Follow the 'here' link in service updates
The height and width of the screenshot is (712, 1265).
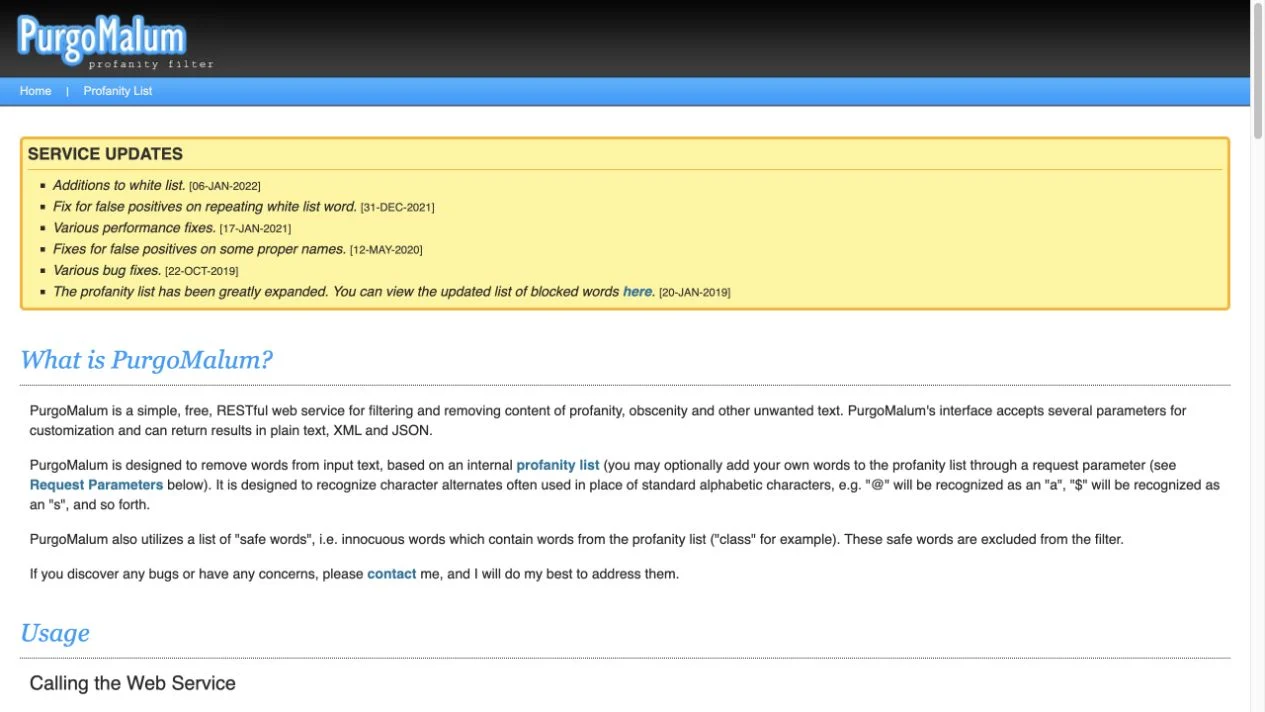638,292
